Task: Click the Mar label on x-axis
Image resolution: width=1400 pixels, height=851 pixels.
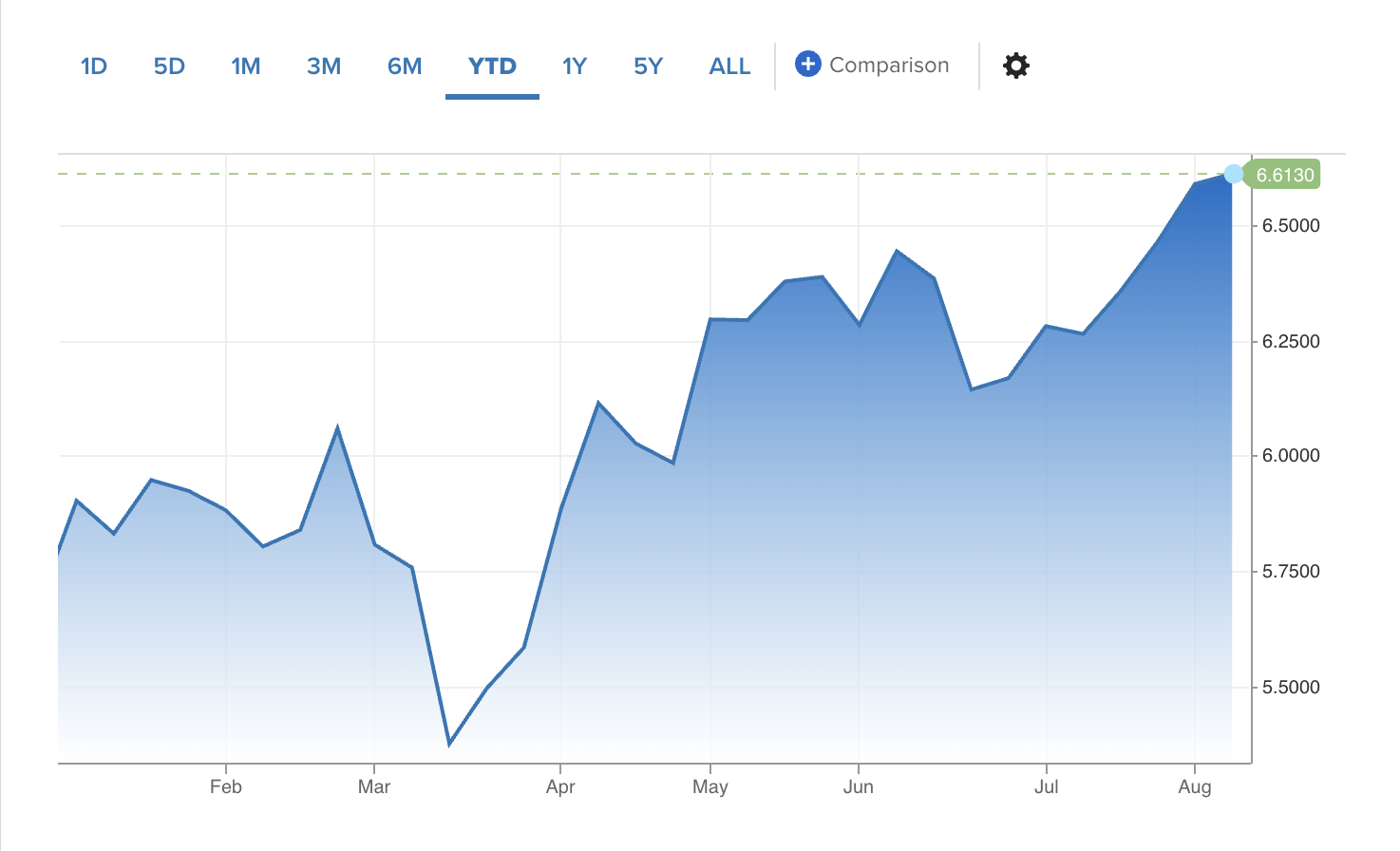Action: (374, 787)
